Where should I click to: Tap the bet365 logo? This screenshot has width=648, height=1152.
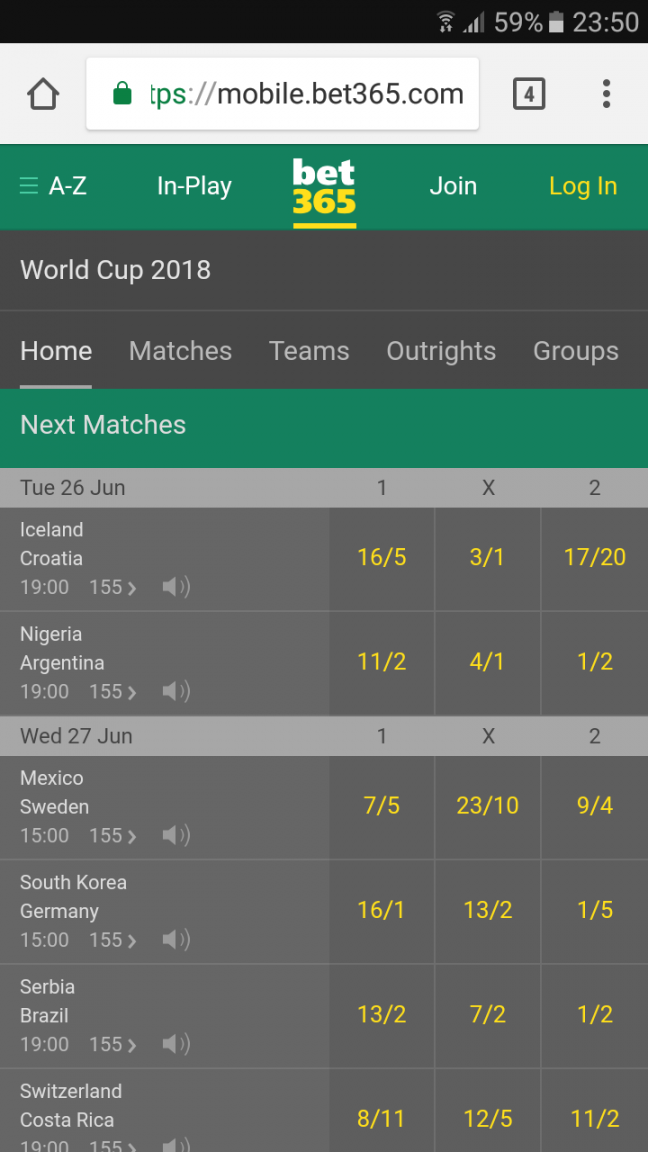324,192
